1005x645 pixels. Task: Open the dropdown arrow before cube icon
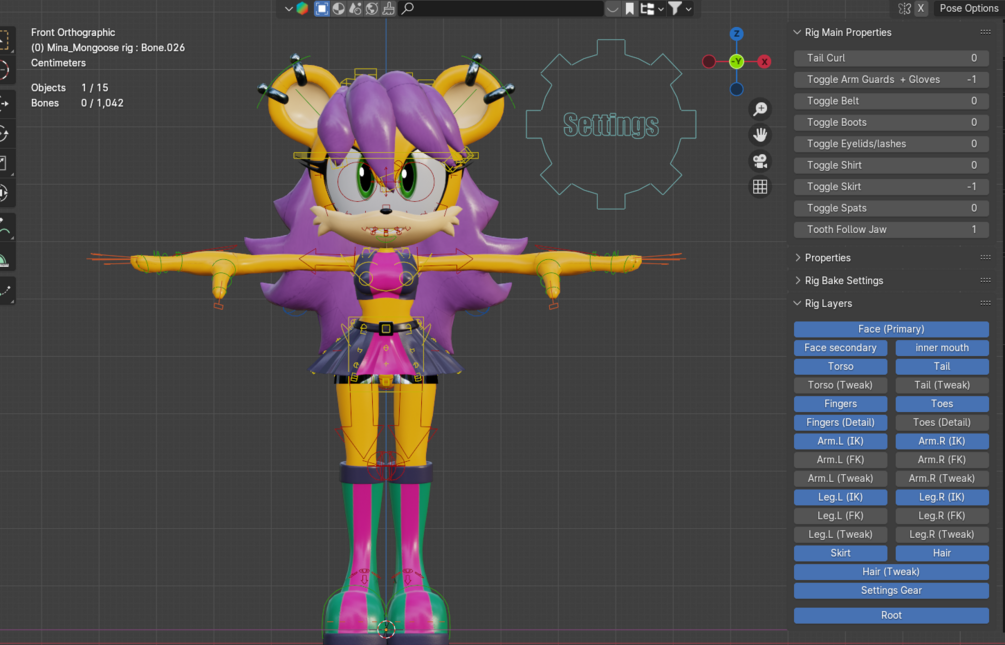[288, 8]
